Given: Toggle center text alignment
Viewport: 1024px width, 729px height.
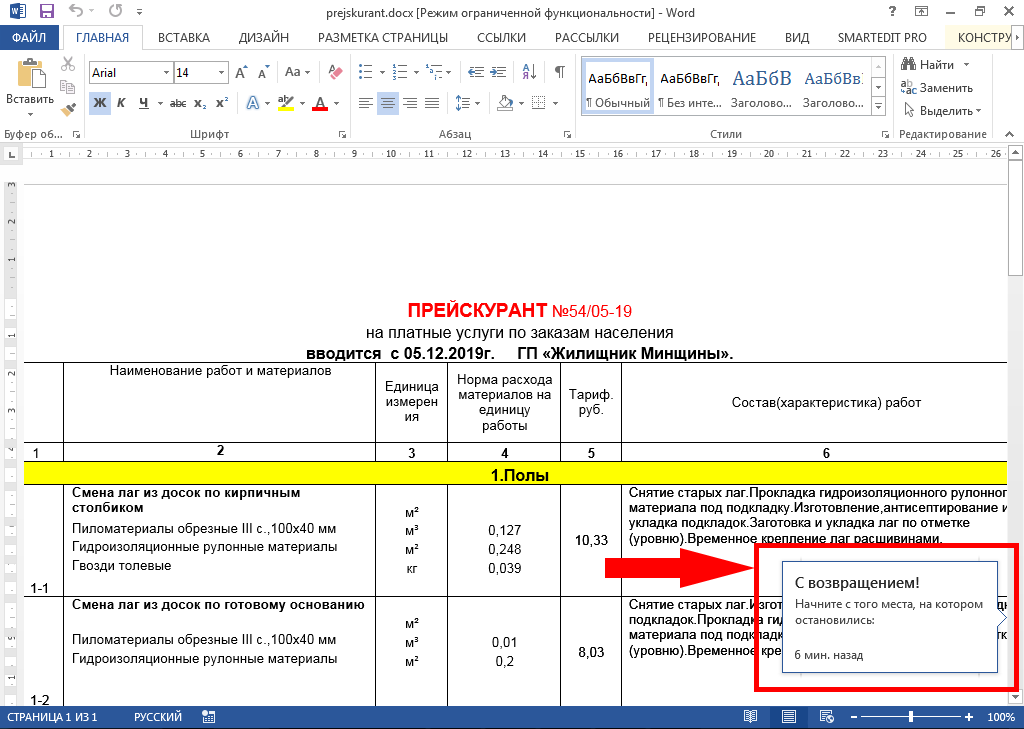Looking at the screenshot, I should click(x=388, y=103).
